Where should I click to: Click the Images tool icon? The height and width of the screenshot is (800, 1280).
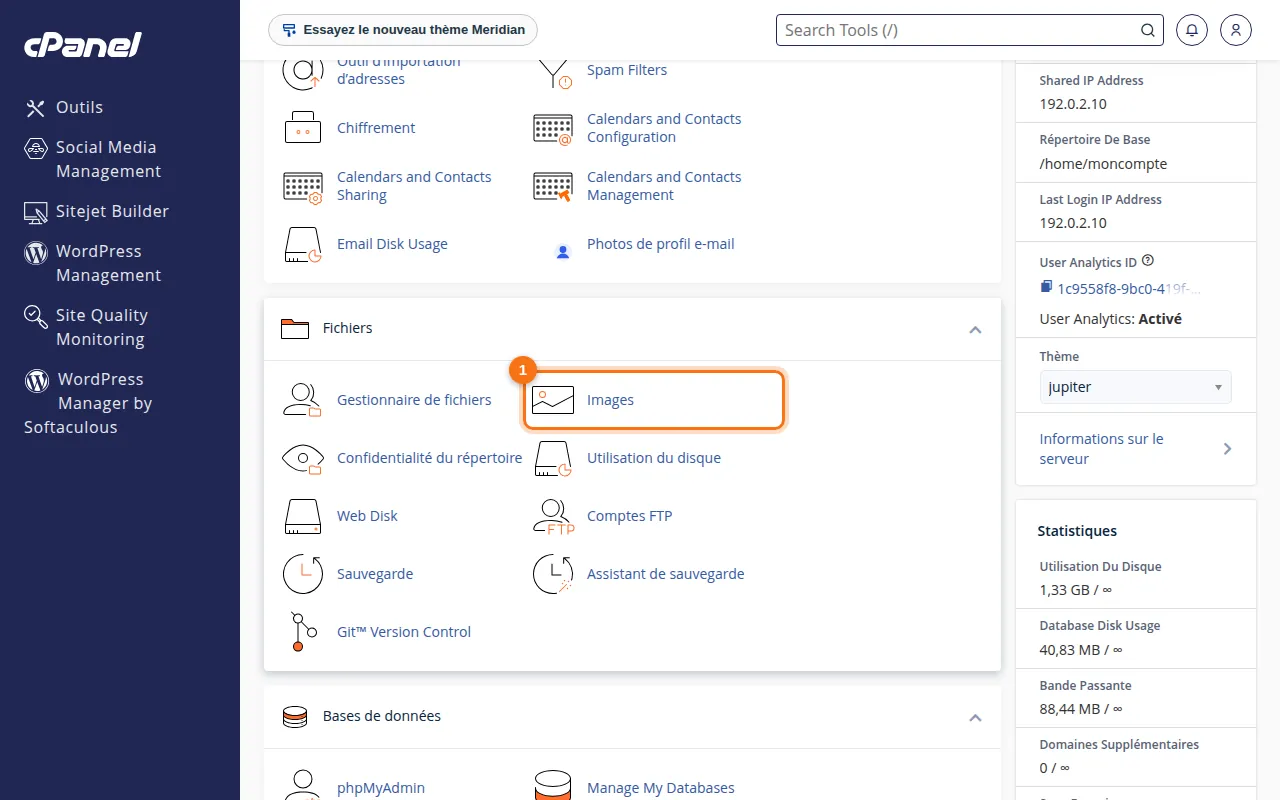coord(553,400)
